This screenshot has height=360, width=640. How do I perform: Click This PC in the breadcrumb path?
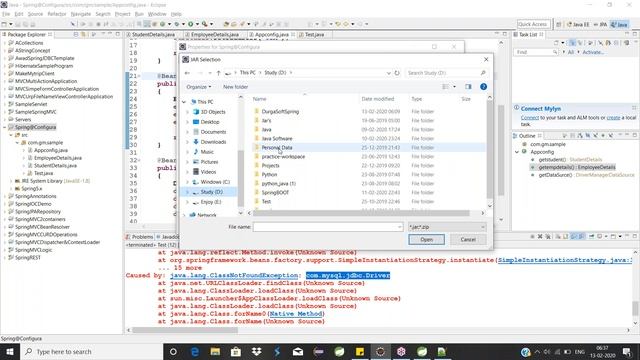pyautogui.click(x=247, y=73)
